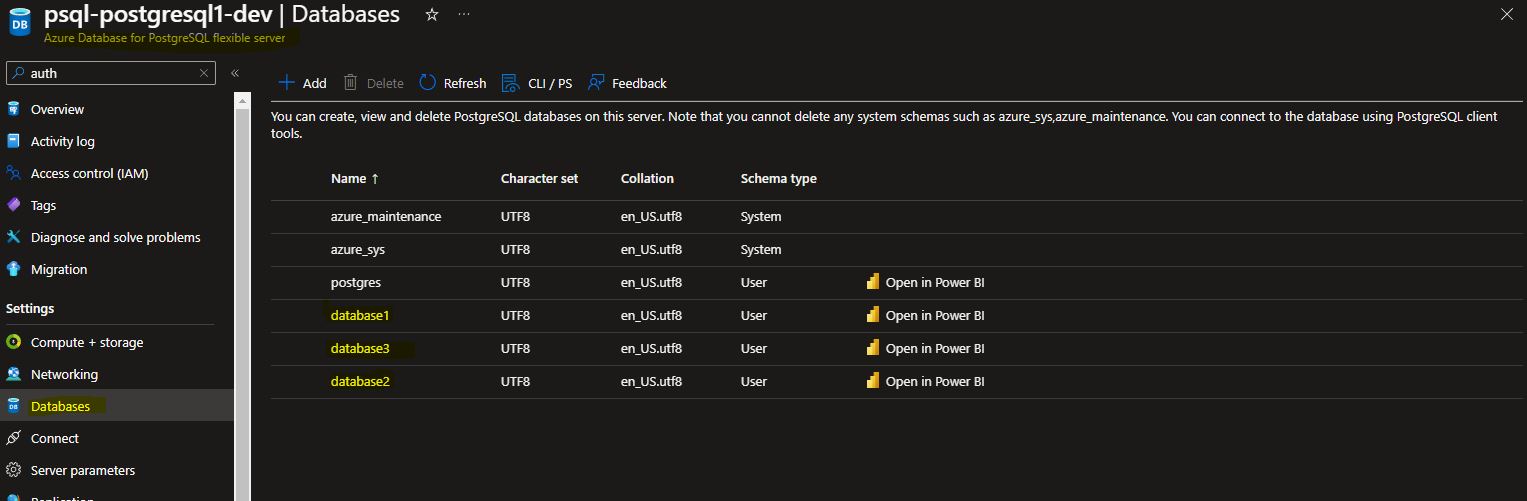Select the database3 row name
The width and height of the screenshot is (1527, 501).
(x=360, y=348)
